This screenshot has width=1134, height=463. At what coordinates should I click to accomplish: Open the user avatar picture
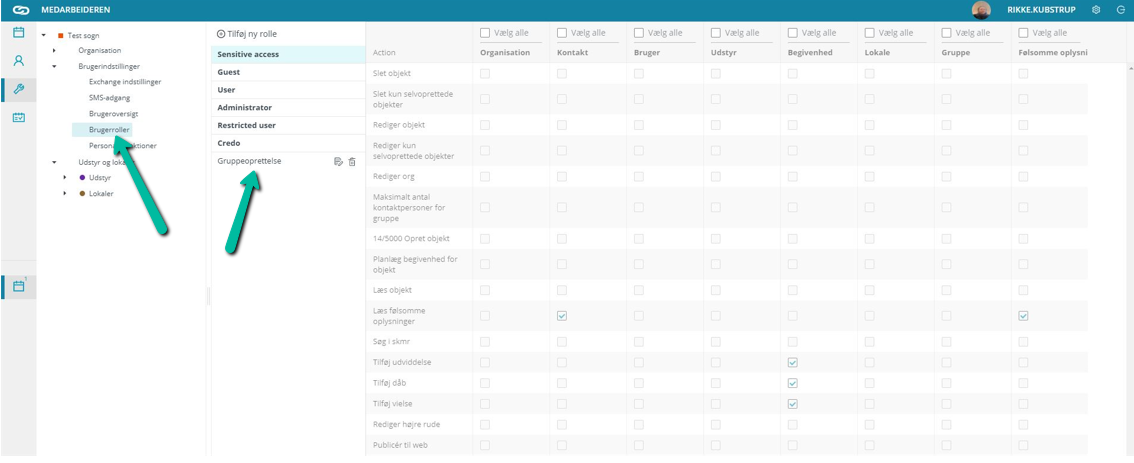point(981,10)
